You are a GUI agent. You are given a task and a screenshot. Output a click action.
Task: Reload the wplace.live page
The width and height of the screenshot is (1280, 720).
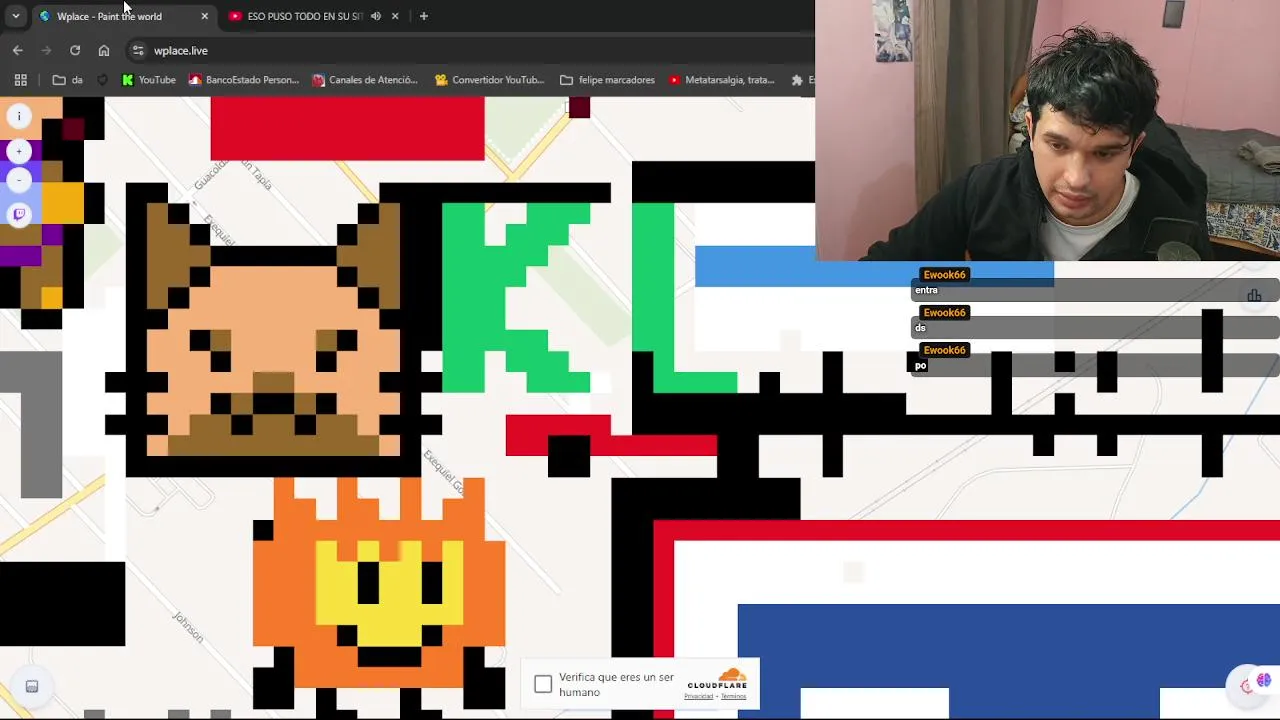pos(75,50)
